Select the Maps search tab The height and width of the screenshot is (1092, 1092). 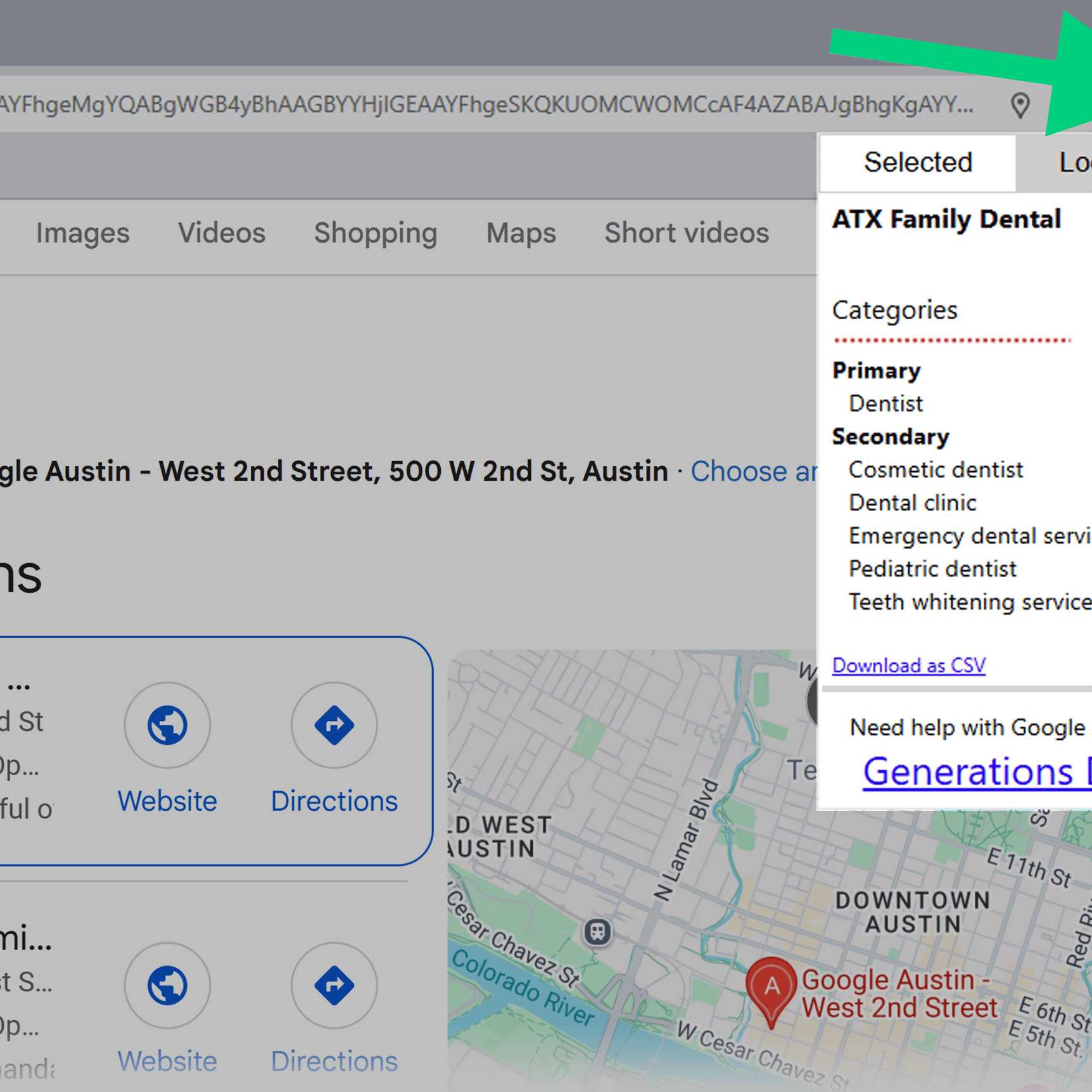pyautogui.click(x=521, y=233)
